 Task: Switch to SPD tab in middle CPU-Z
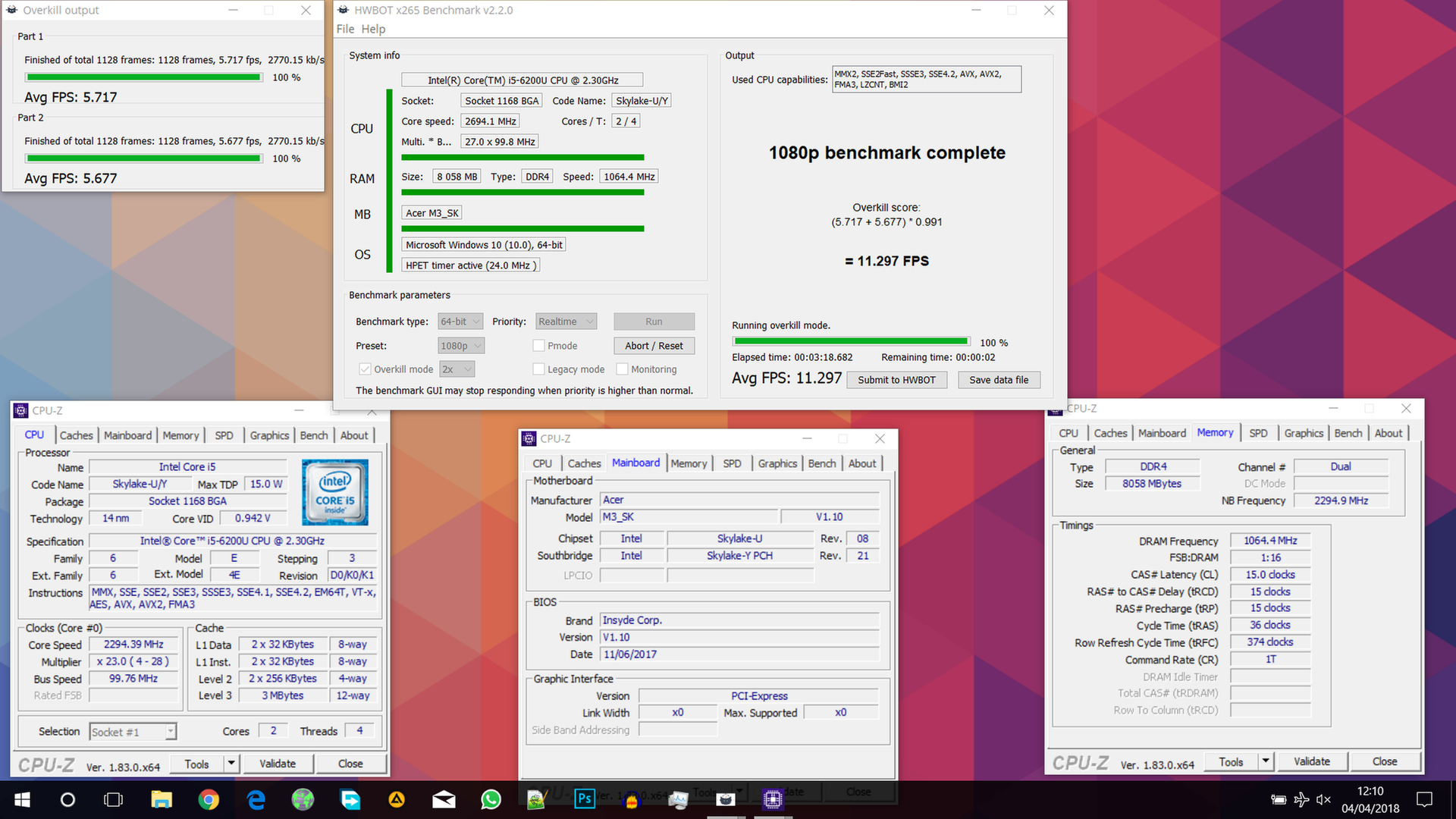click(732, 463)
